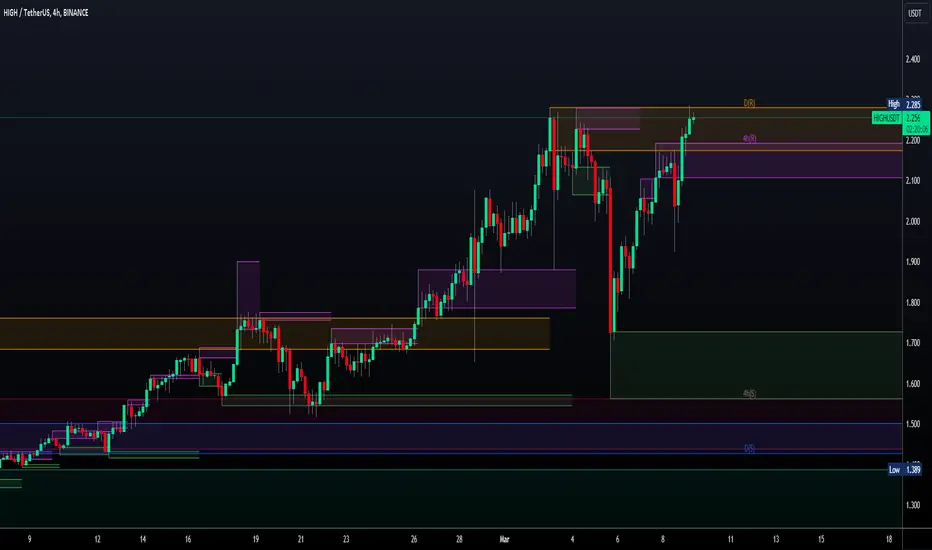Viewport: 932px width, 550px height.
Task: Click date 13 on the time axis
Action: pos(776,539)
